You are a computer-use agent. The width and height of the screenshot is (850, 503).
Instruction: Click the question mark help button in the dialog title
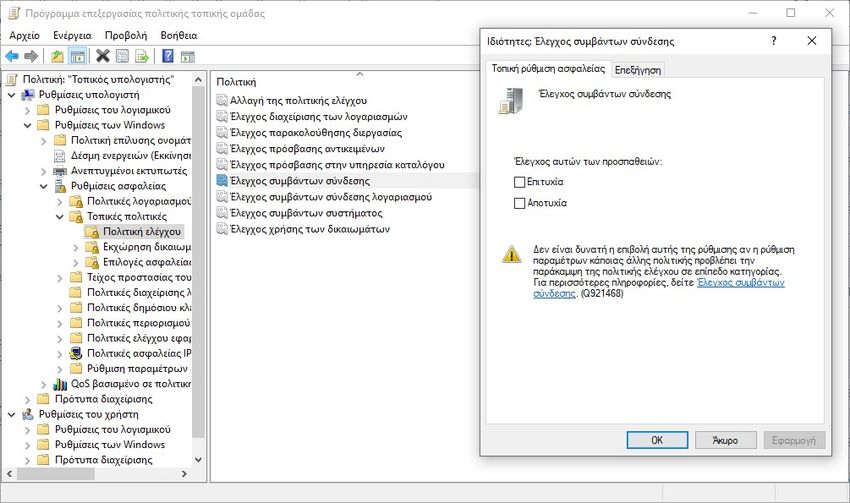[x=774, y=41]
